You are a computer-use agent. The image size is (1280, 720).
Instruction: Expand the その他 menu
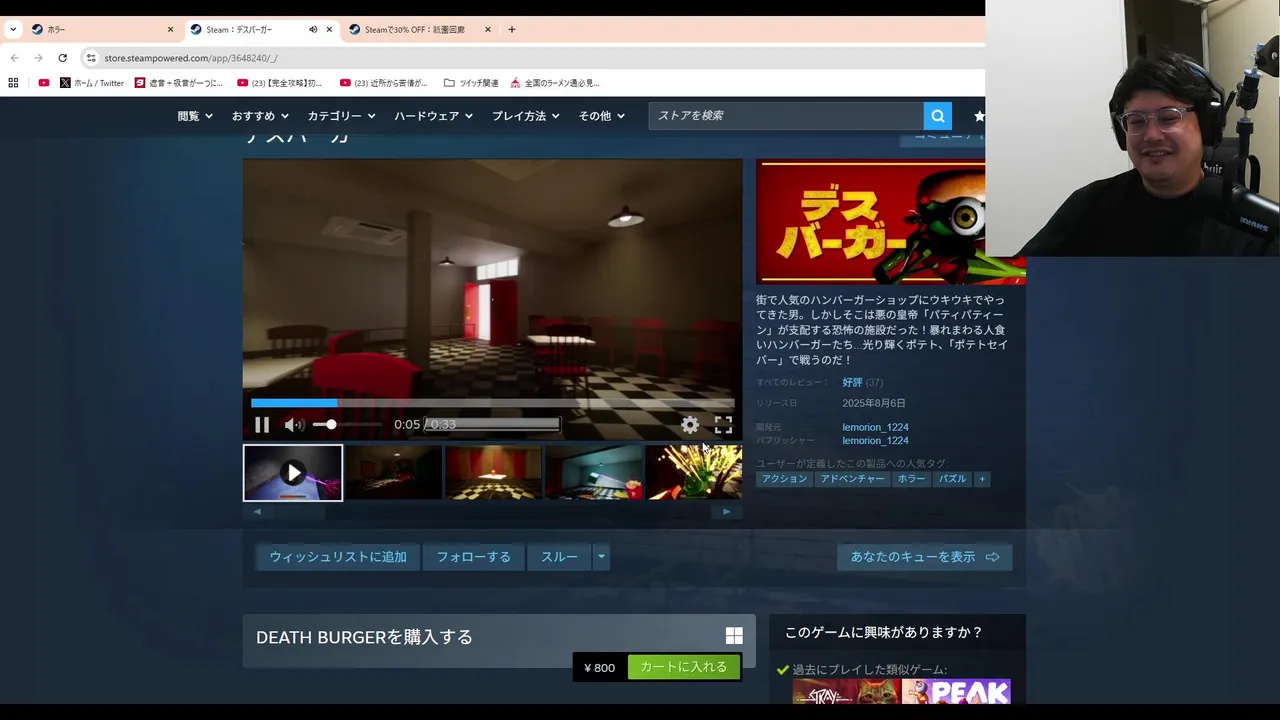[x=602, y=116]
